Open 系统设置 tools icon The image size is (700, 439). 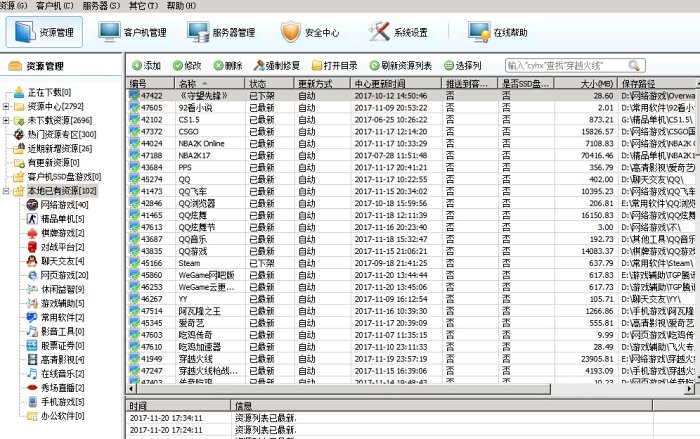click(x=378, y=32)
